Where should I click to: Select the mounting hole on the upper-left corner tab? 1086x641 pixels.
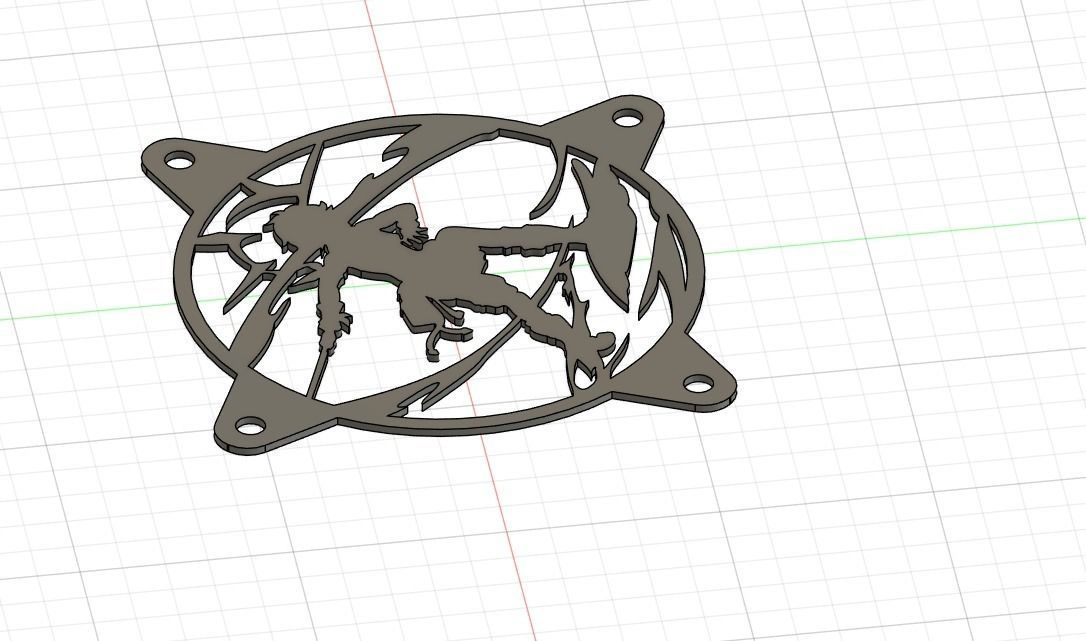(x=179, y=161)
